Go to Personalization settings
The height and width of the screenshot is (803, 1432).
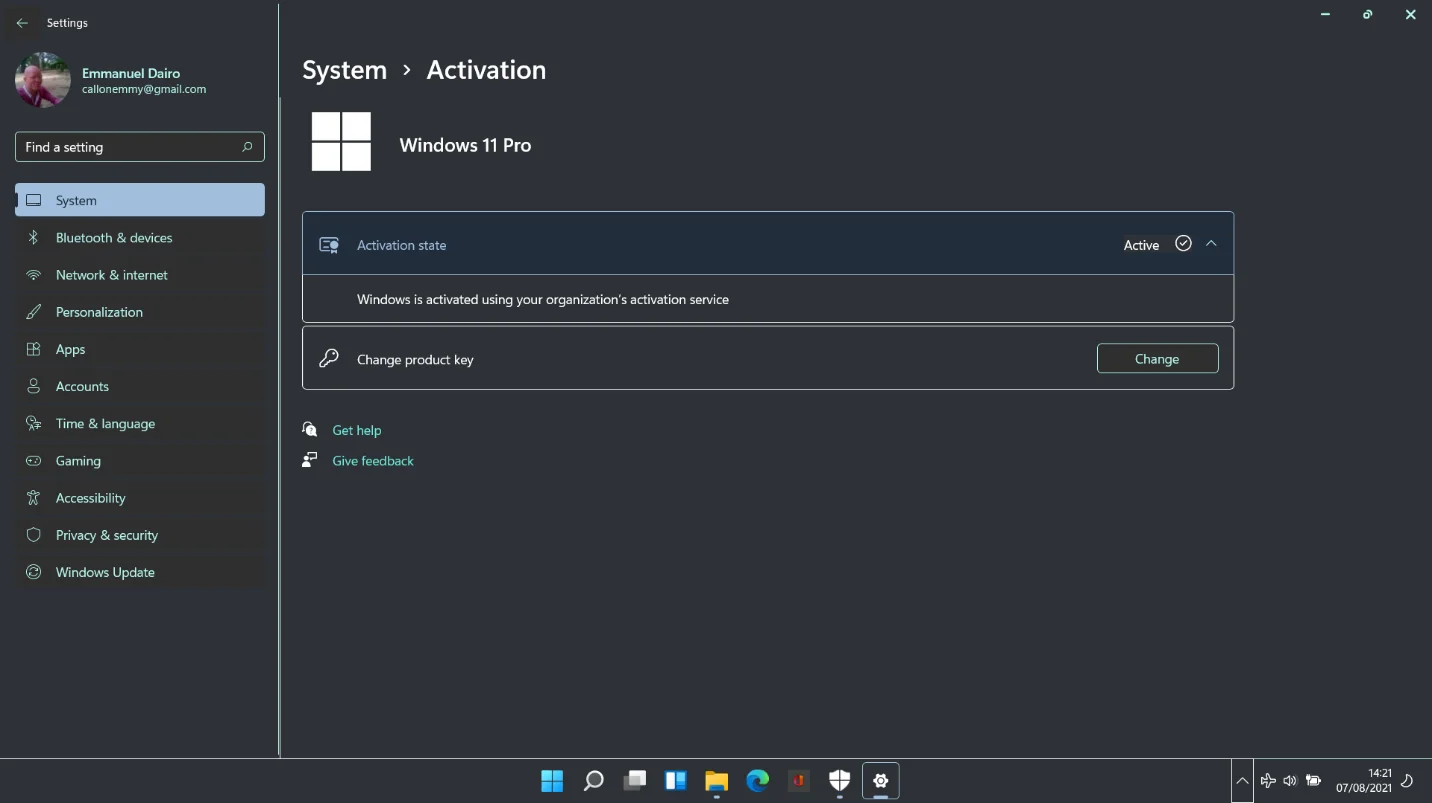tap(140, 312)
